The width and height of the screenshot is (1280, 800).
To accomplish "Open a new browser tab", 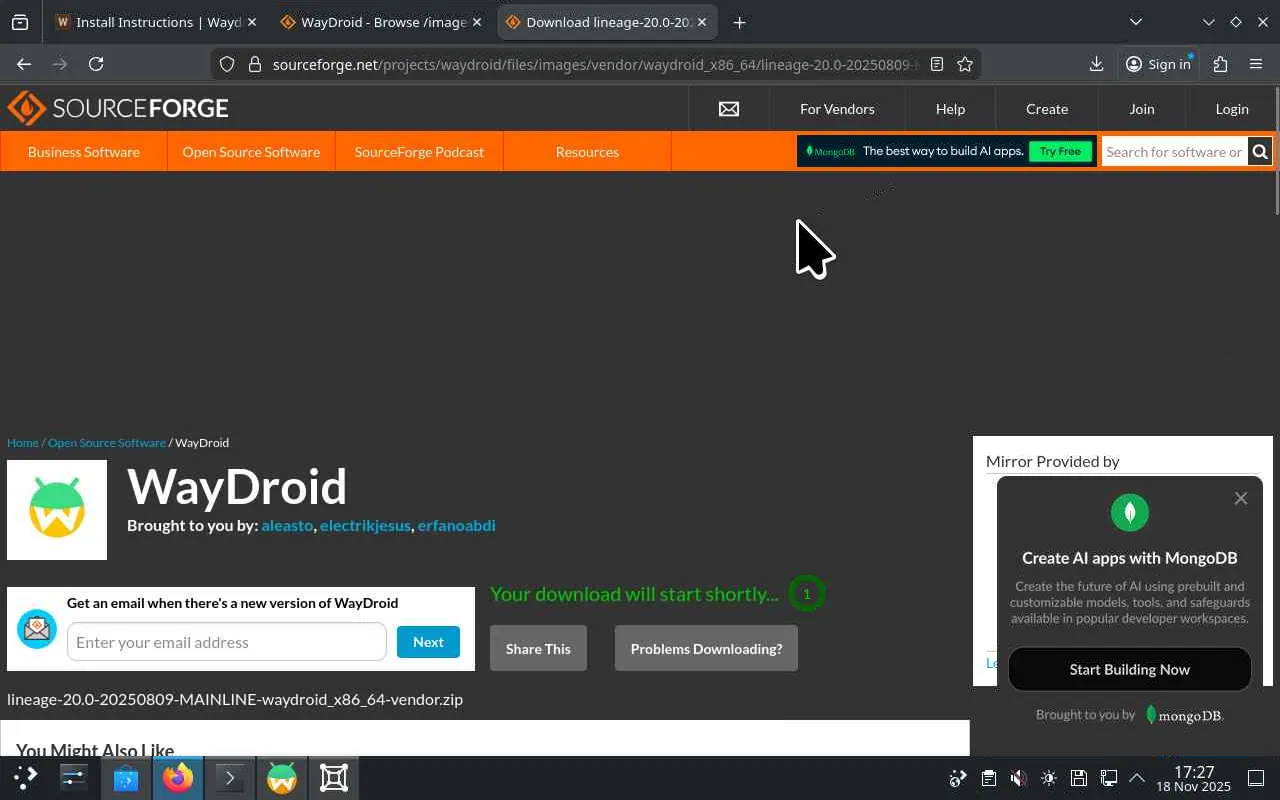I will (739, 22).
